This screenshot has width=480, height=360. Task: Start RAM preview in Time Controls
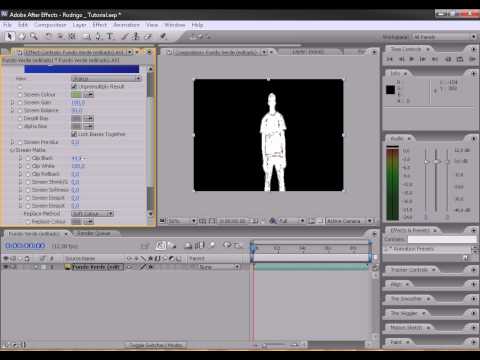point(472,59)
